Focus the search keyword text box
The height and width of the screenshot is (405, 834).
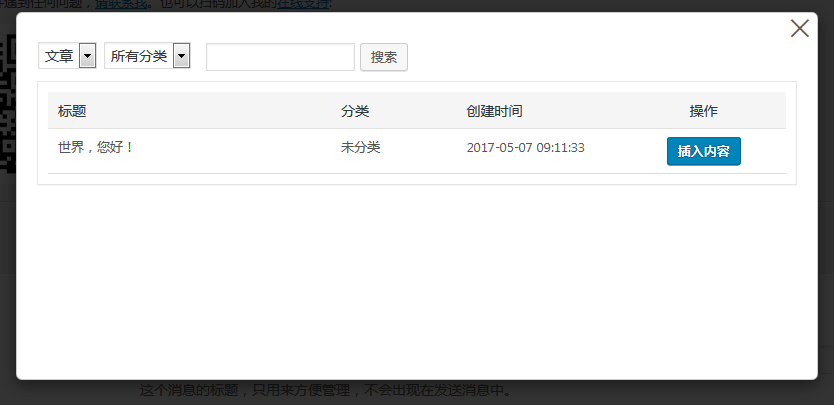click(280, 57)
